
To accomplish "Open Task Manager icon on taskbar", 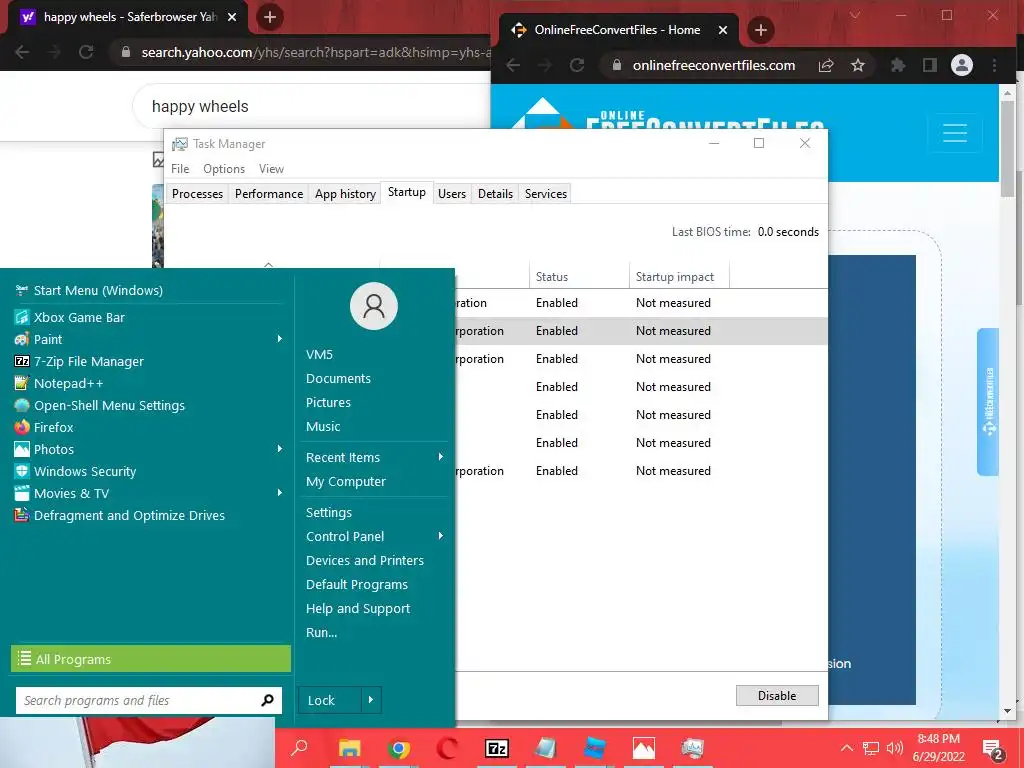I will [692, 748].
